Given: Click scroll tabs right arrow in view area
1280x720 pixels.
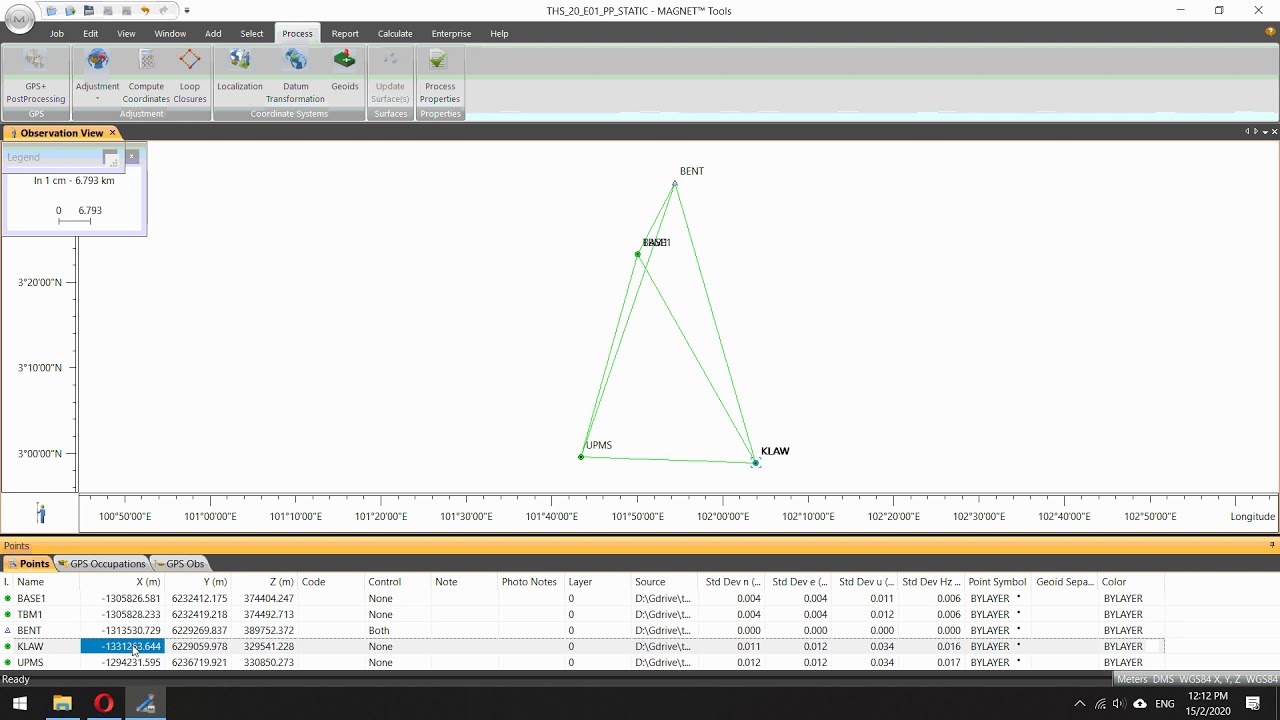Looking at the screenshot, I should (1256, 132).
